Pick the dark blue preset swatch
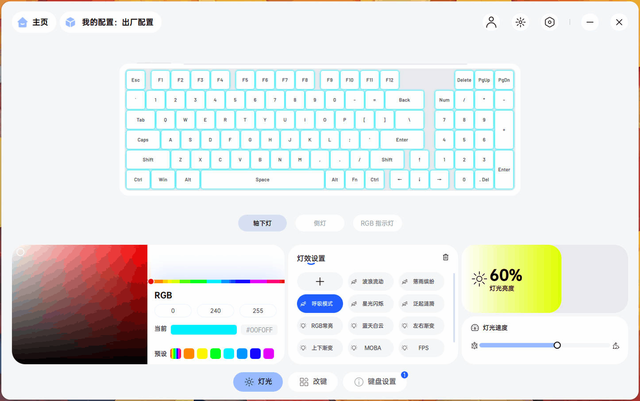640x401 pixels. coord(255,354)
